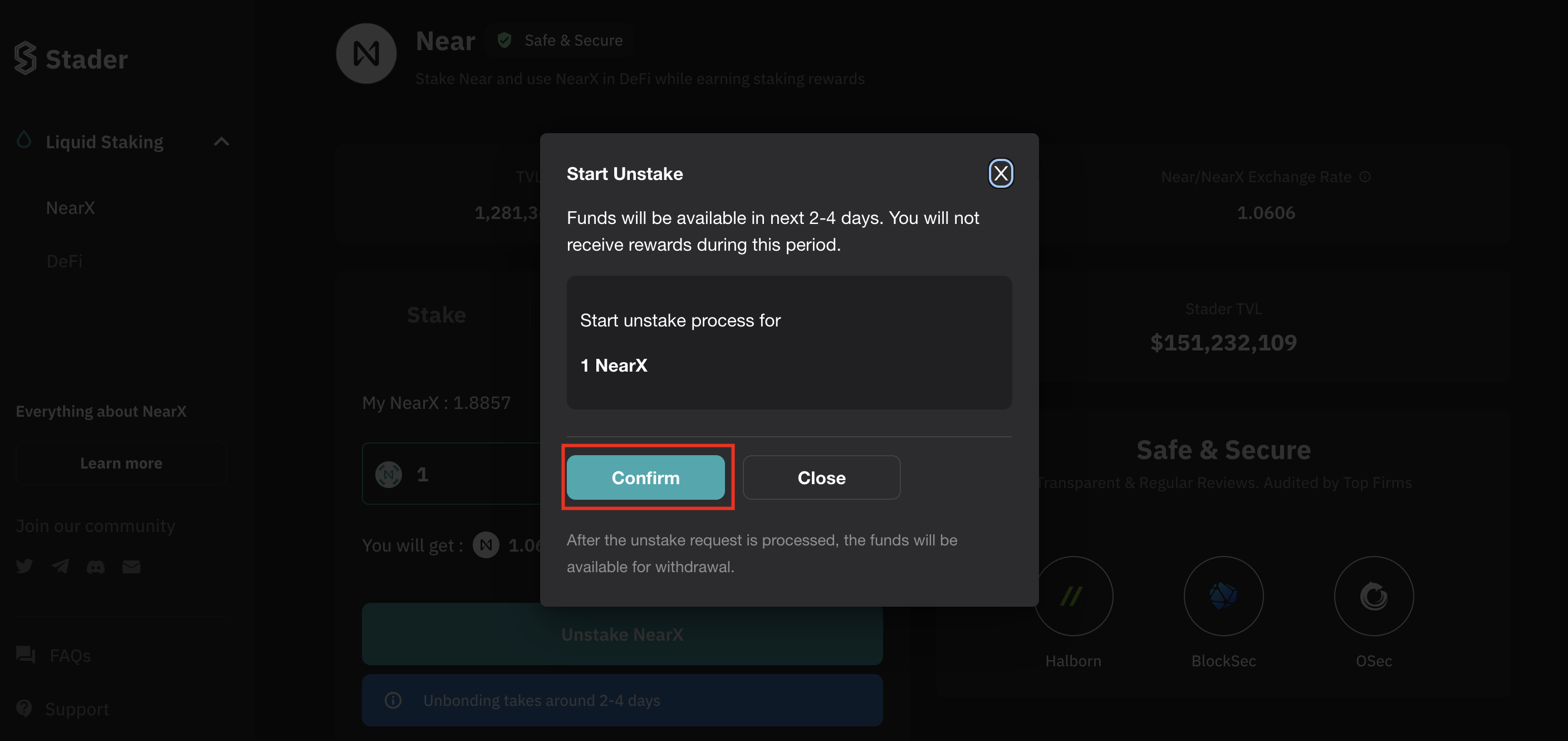Open the OSec auditor logo
This screenshot has width=1568, height=741.
pos(1374,596)
